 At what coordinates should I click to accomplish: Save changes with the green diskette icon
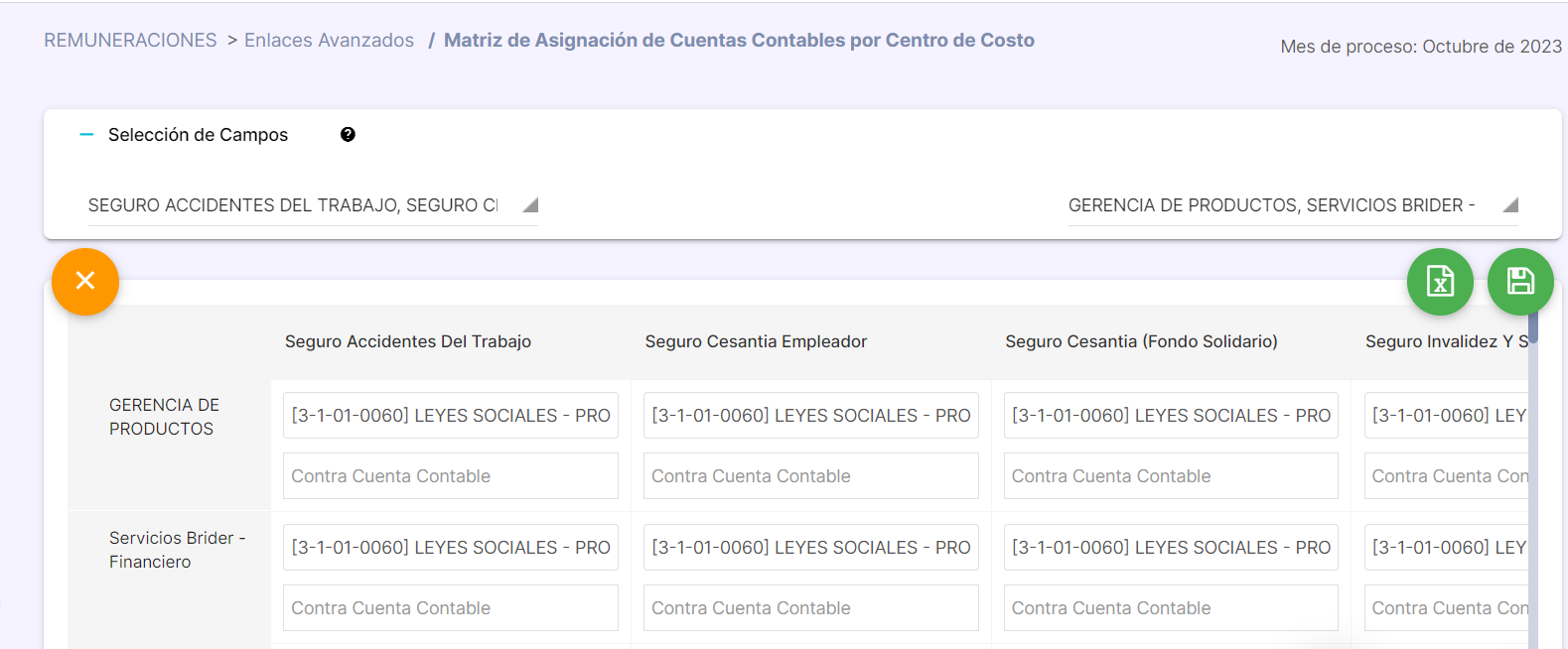tap(1520, 282)
